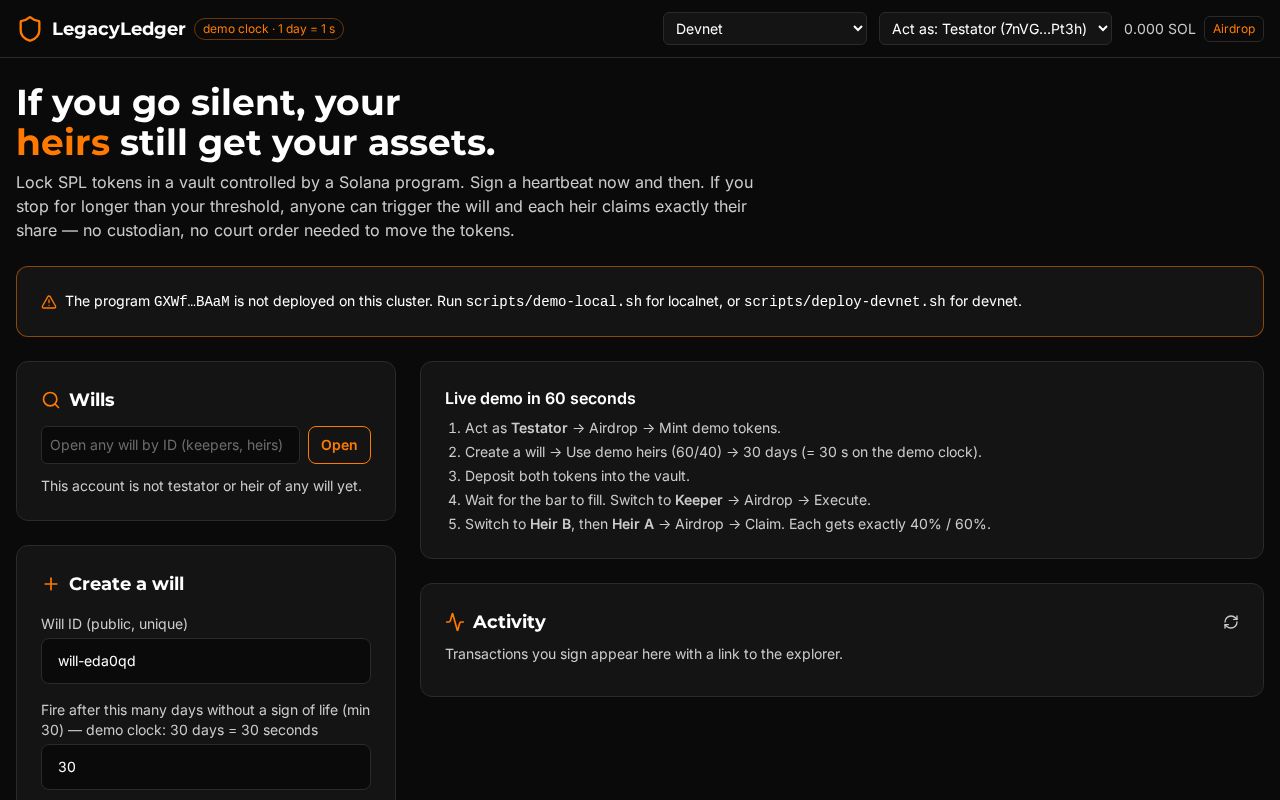Click the GXWf…BAaM program ID

[192, 301]
